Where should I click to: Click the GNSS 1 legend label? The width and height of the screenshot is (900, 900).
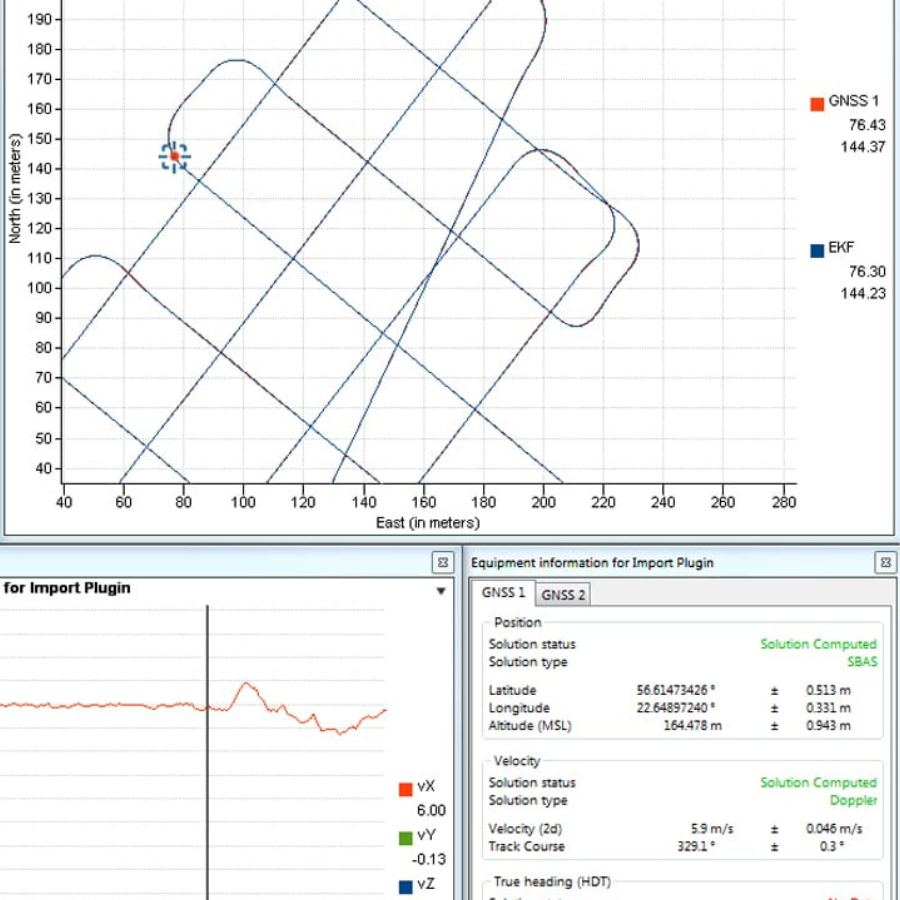tap(853, 101)
